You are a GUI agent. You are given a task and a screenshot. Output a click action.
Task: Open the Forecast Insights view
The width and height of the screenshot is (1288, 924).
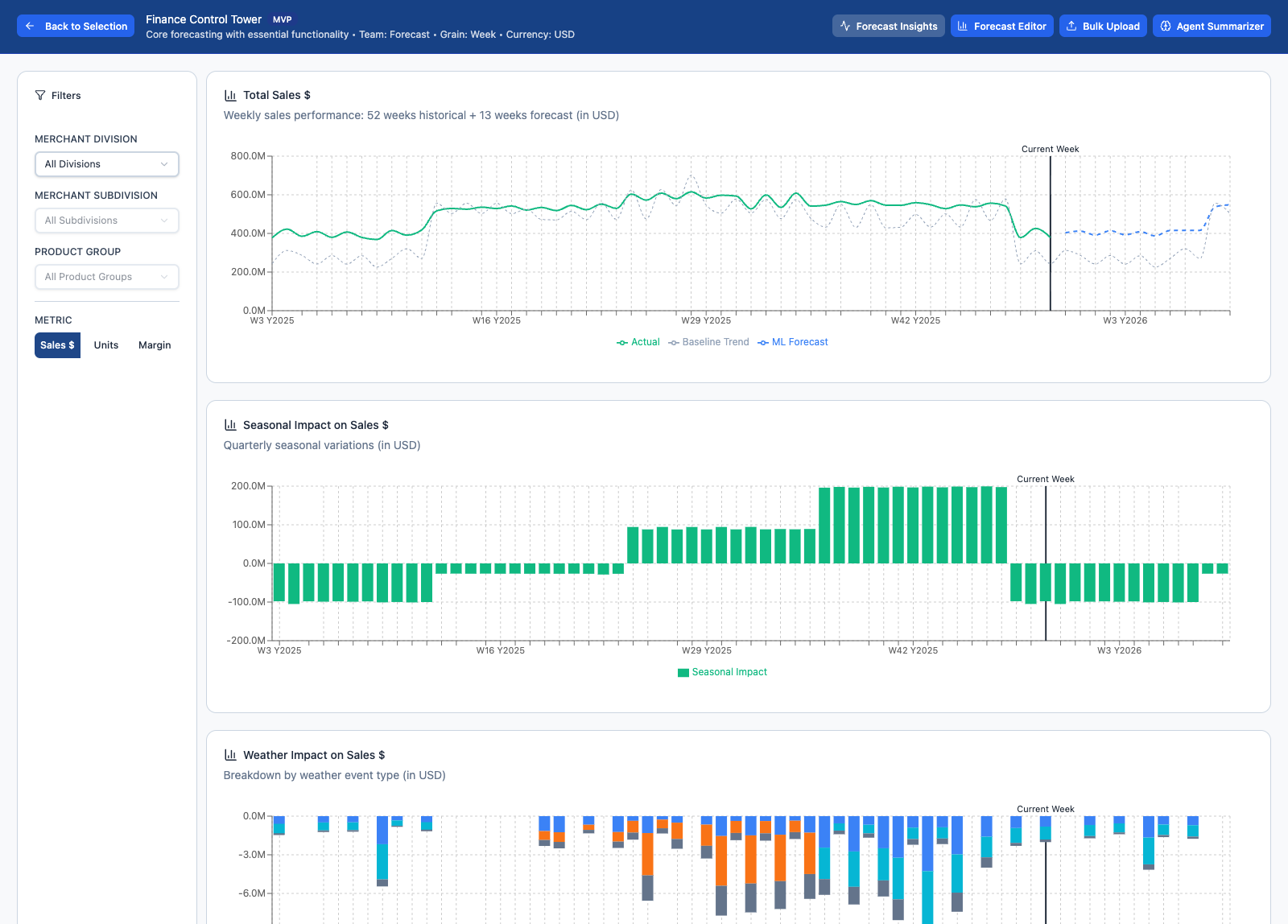[x=888, y=26]
